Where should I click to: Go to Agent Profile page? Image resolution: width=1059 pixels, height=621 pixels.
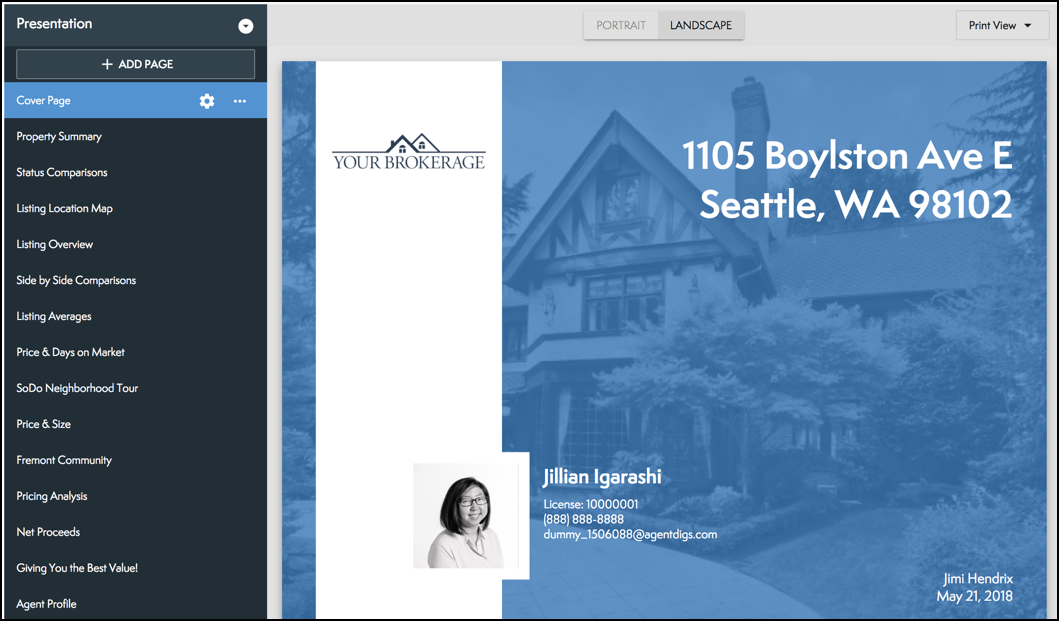tap(46, 605)
